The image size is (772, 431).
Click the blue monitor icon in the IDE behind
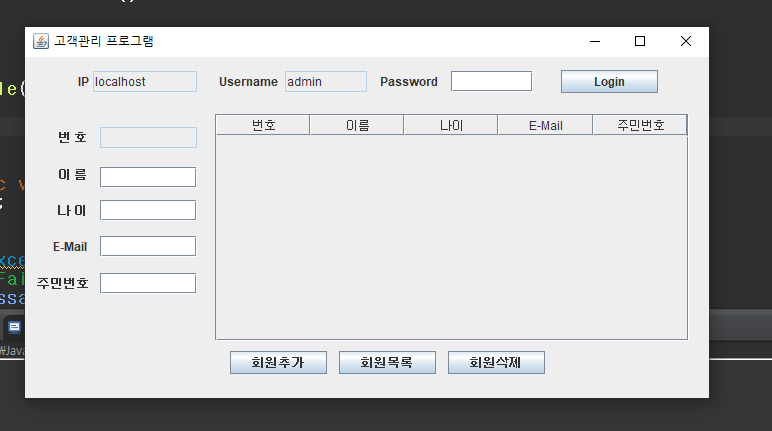pos(14,328)
